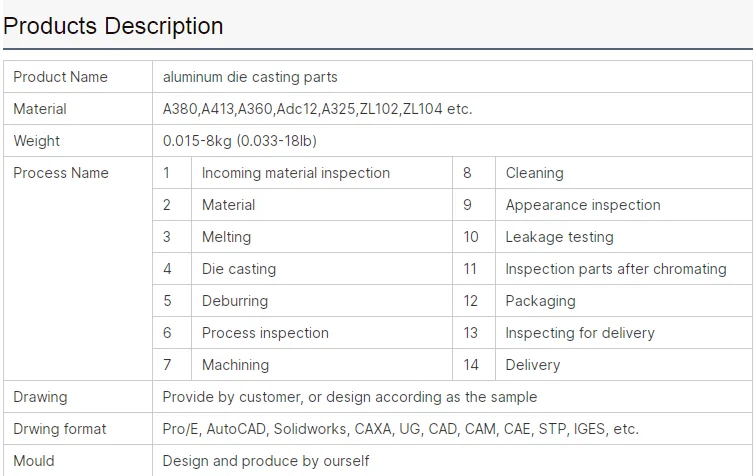This screenshot has height=476, width=754.
Task: Select Incoming material inspection step
Action: click(295, 173)
